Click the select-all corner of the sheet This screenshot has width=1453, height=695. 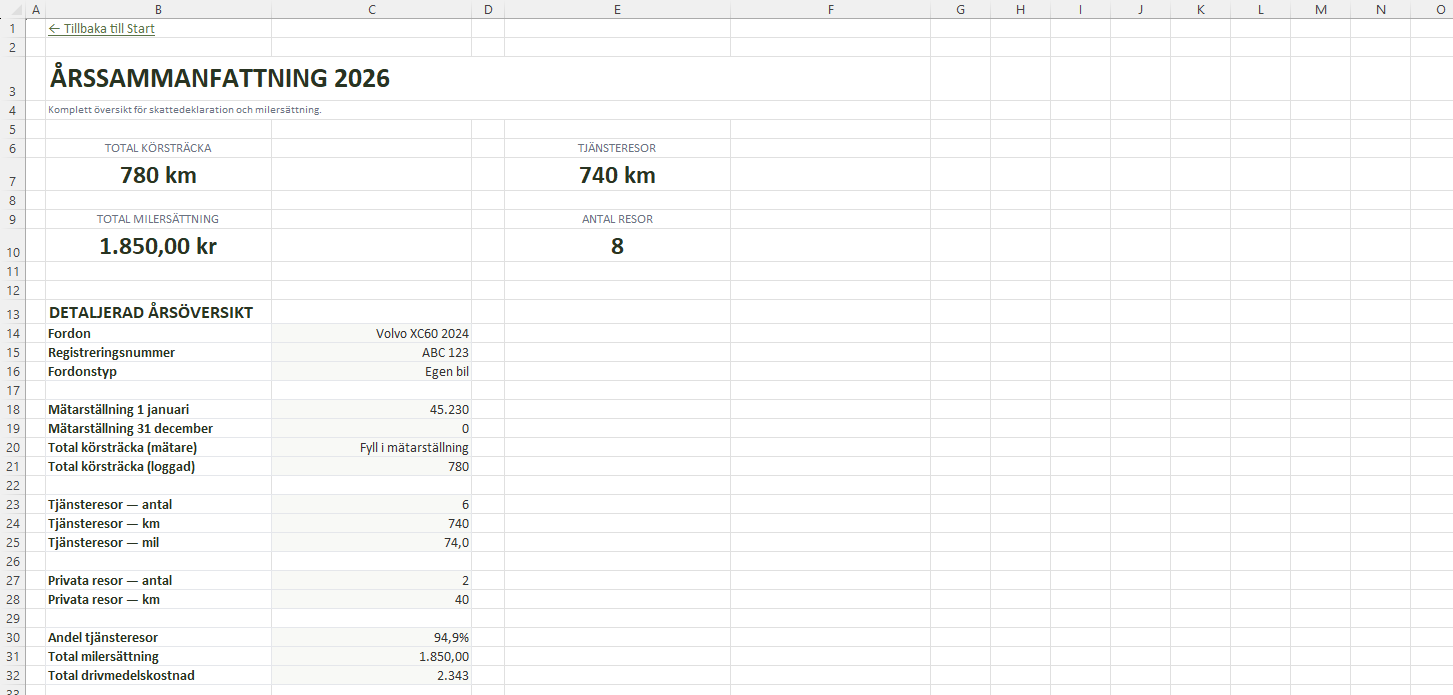pyautogui.click(x=11, y=9)
